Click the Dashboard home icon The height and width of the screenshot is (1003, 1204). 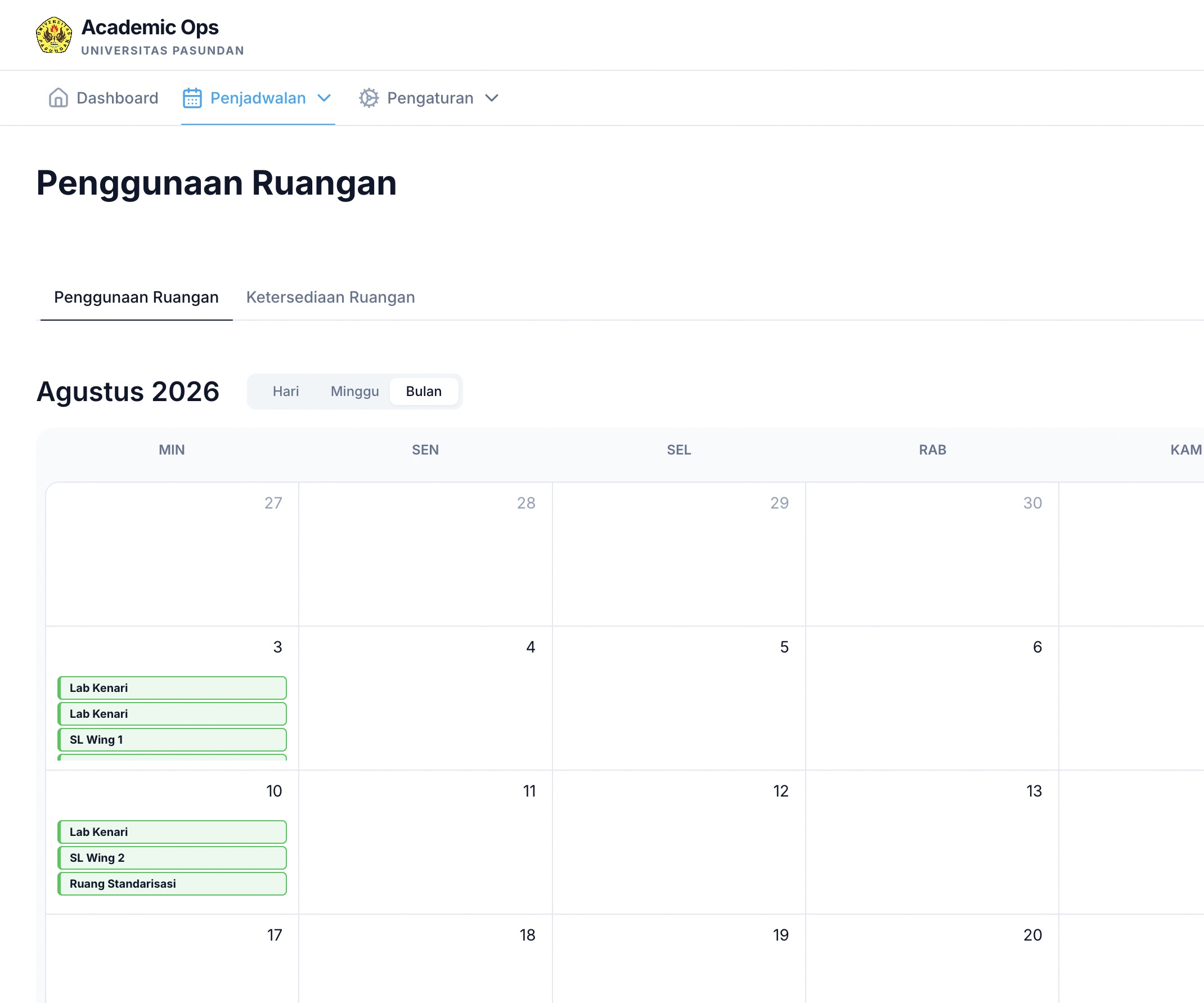pos(59,98)
